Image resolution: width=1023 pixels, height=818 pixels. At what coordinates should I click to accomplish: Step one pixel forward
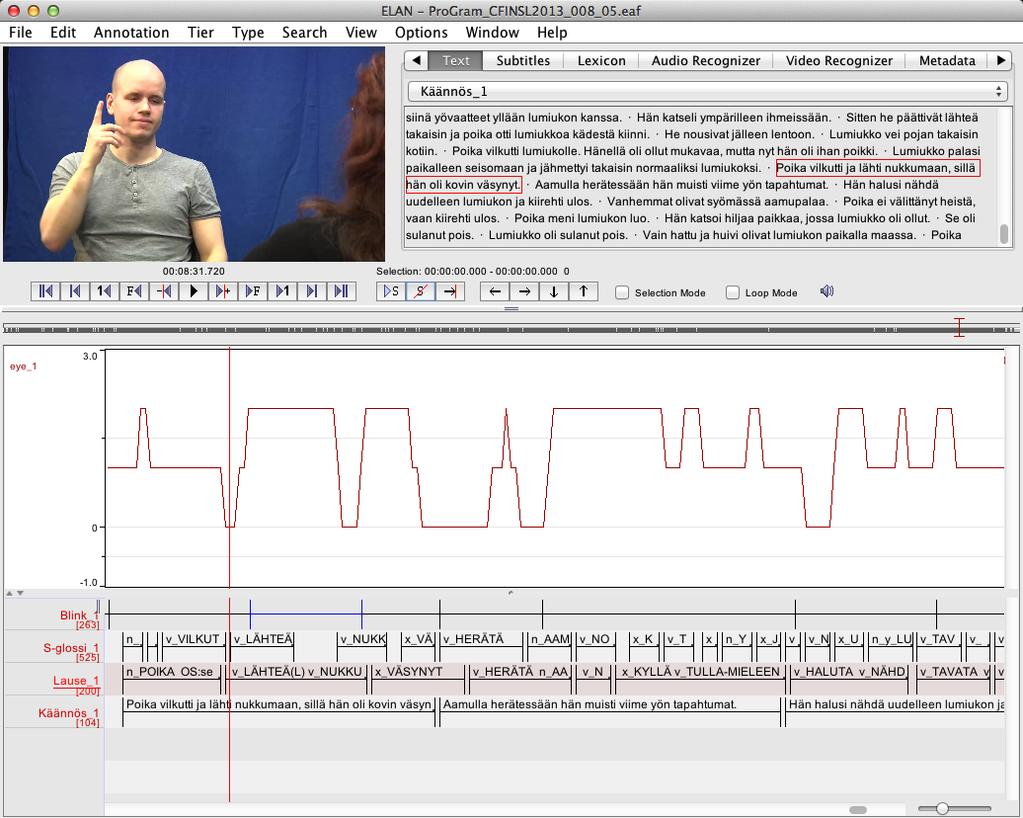click(x=223, y=291)
